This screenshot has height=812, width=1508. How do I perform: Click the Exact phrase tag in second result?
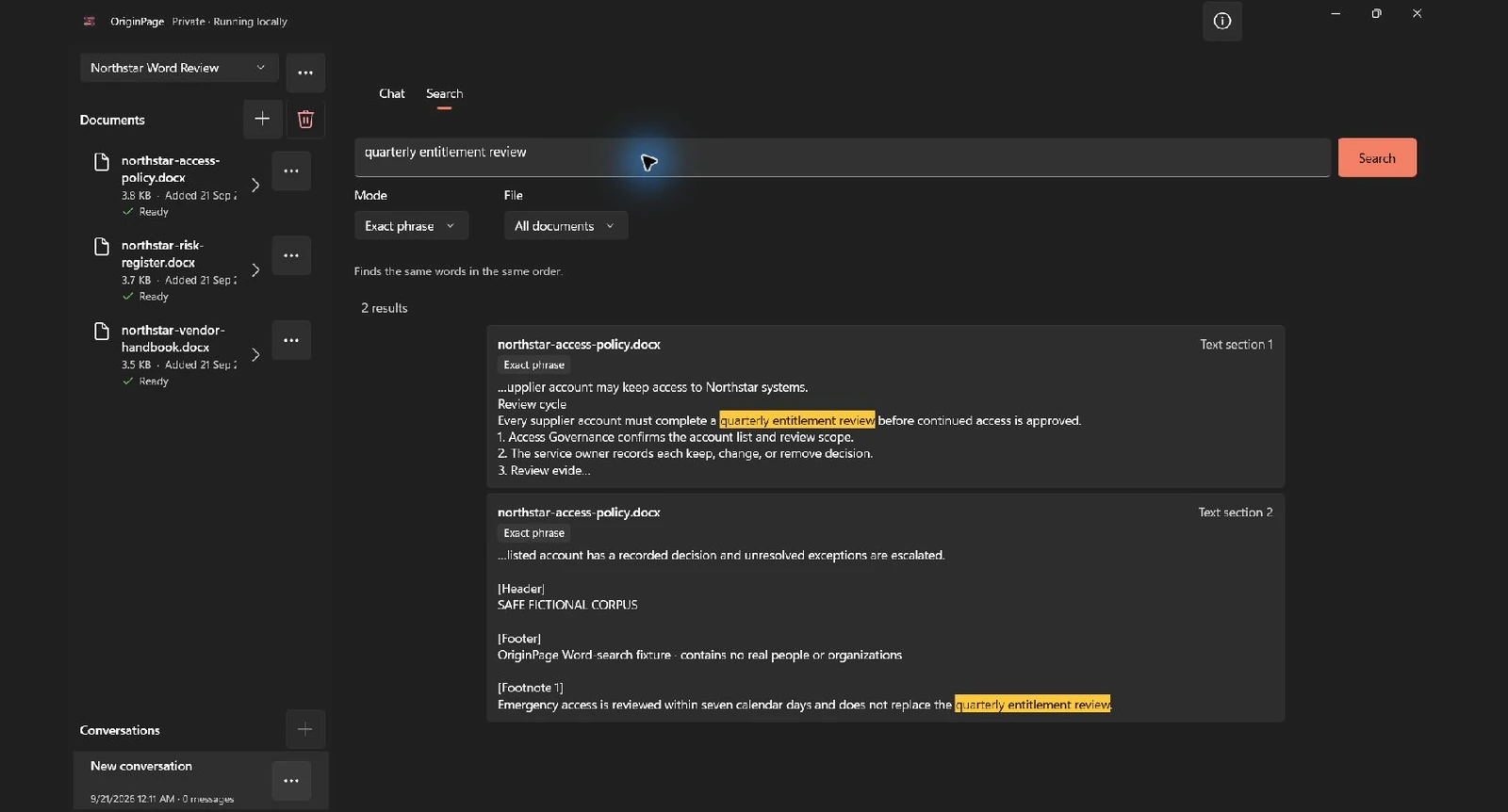[x=533, y=533]
